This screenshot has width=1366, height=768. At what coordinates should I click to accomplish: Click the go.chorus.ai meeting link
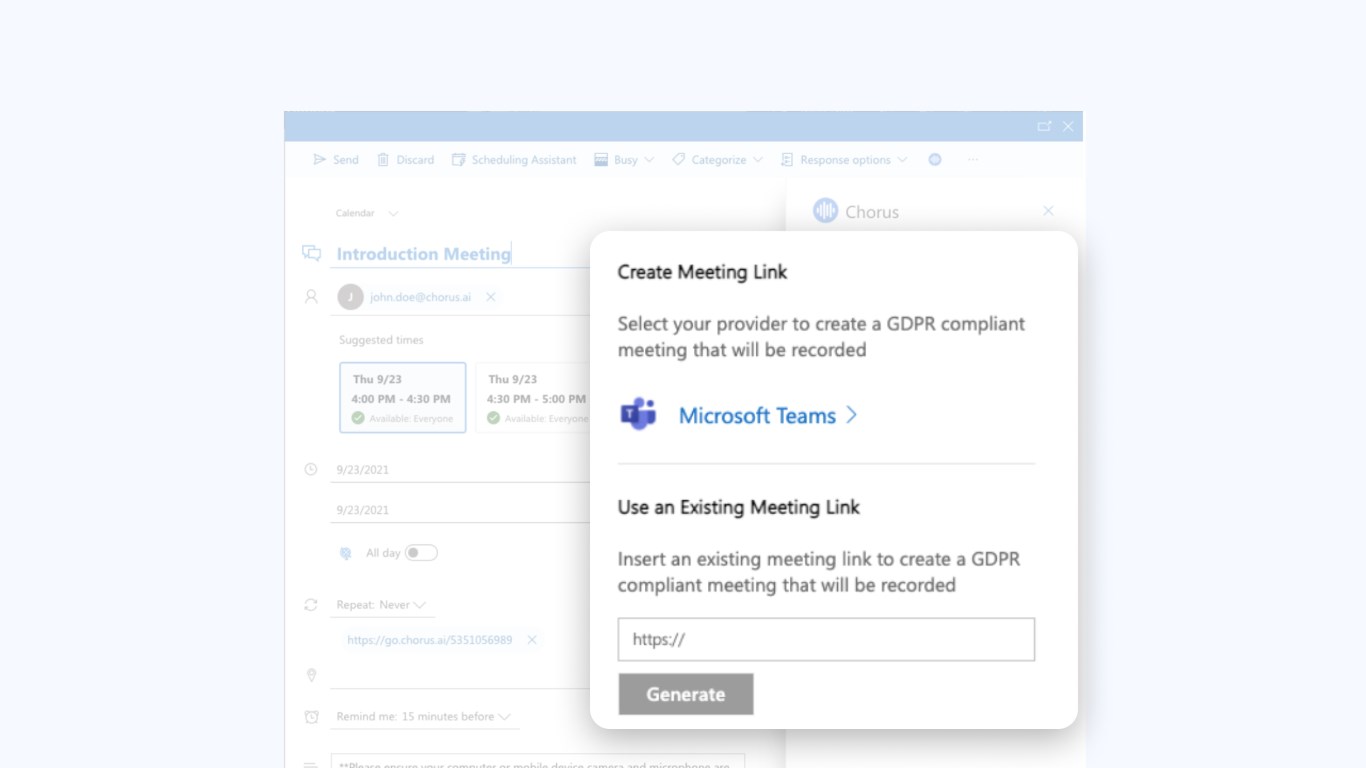coord(430,640)
